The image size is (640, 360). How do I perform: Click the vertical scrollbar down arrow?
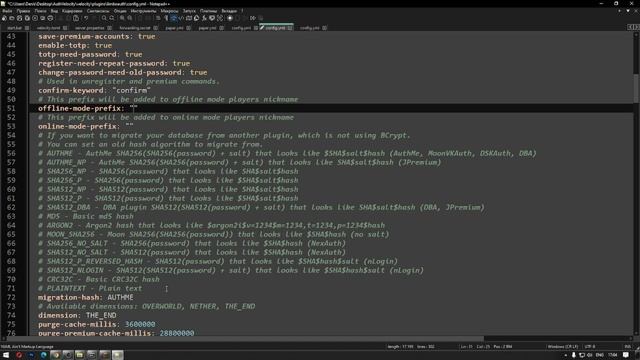[636, 333]
